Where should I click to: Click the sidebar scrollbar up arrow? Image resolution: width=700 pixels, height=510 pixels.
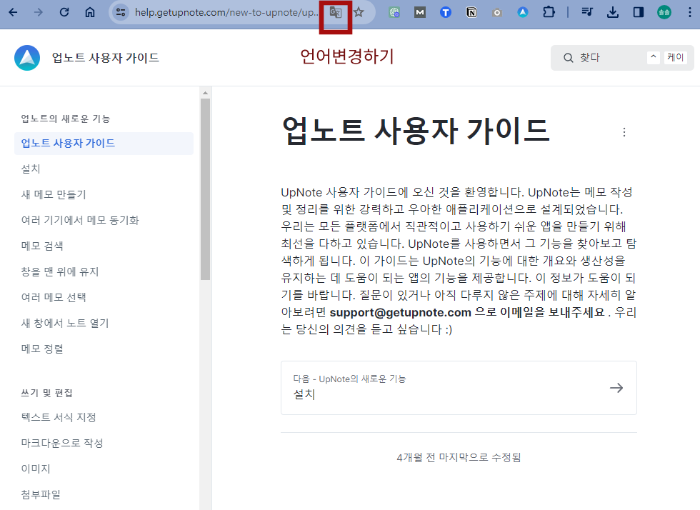coord(205,93)
